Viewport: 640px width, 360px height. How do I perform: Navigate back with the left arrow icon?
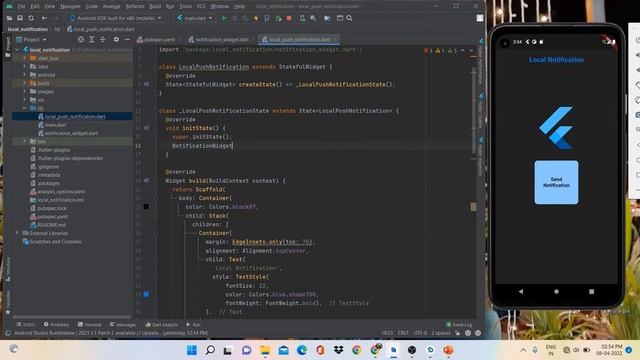tap(44, 18)
